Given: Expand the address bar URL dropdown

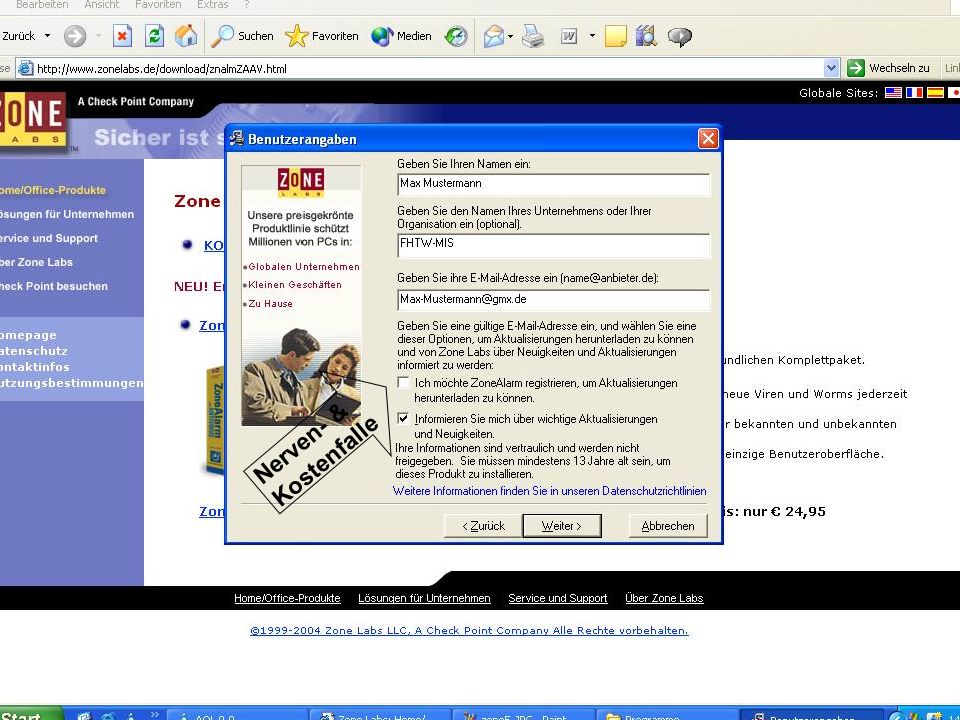Looking at the screenshot, I should click(x=831, y=69).
